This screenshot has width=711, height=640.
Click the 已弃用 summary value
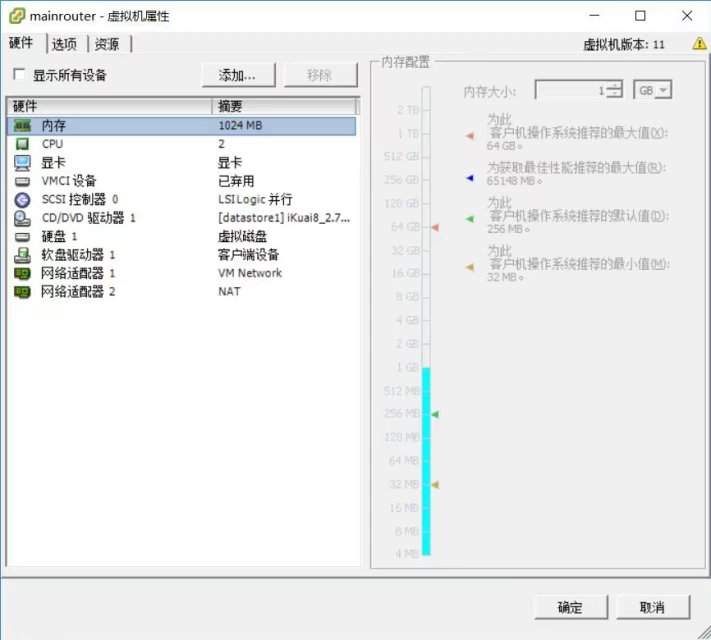tap(236, 181)
